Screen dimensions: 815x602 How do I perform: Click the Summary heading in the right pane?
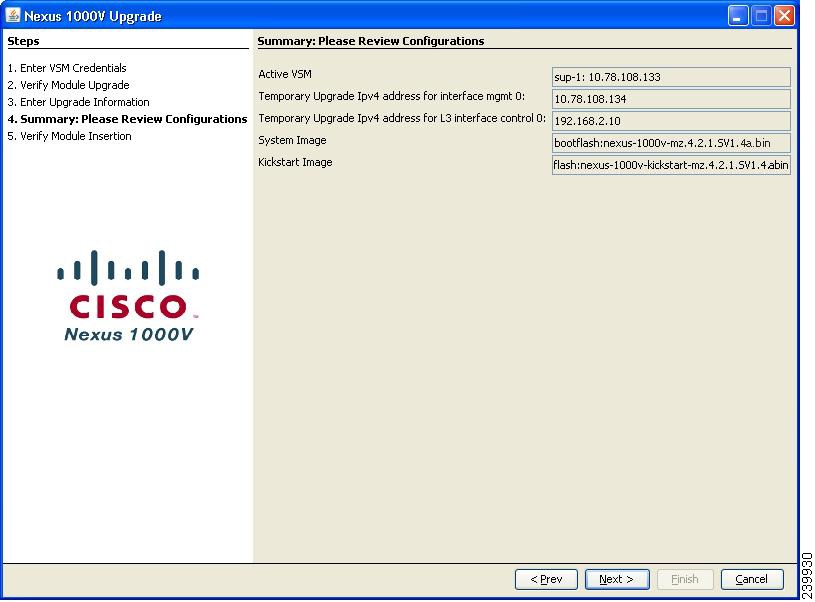[371, 41]
